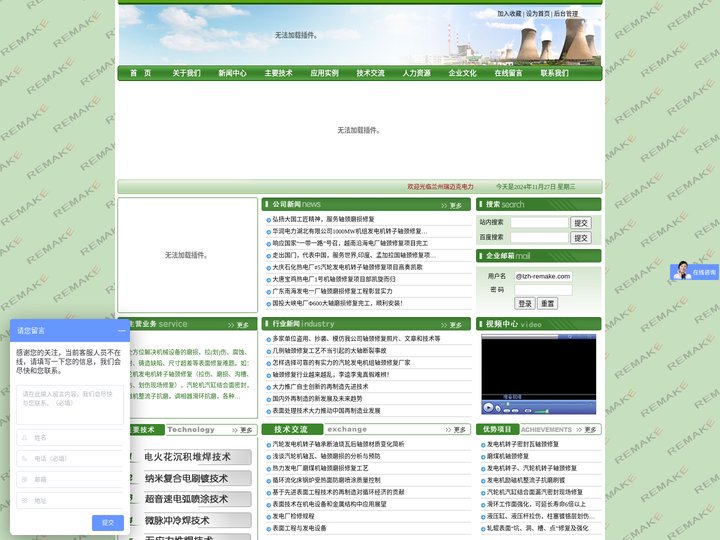The height and width of the screenshot is (540, 720).
Task: Click the blue 提交 button in chat widget
Action: point(108,523)
